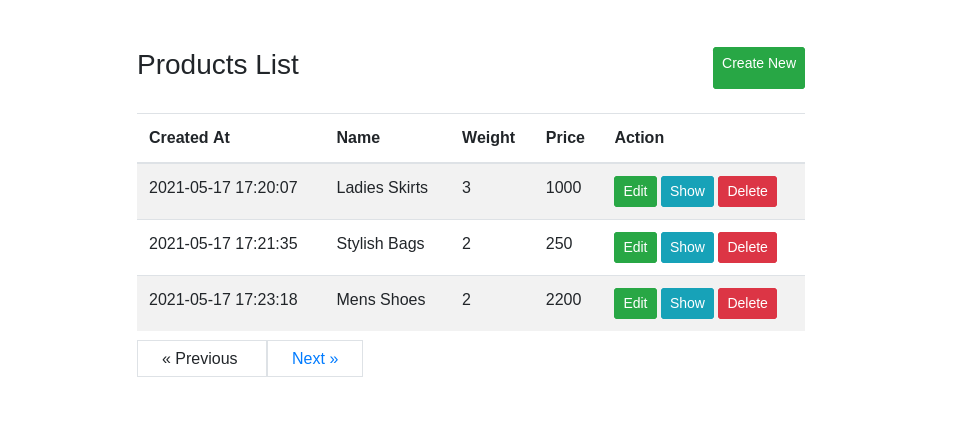Click the Create New button

click(758, 68)
